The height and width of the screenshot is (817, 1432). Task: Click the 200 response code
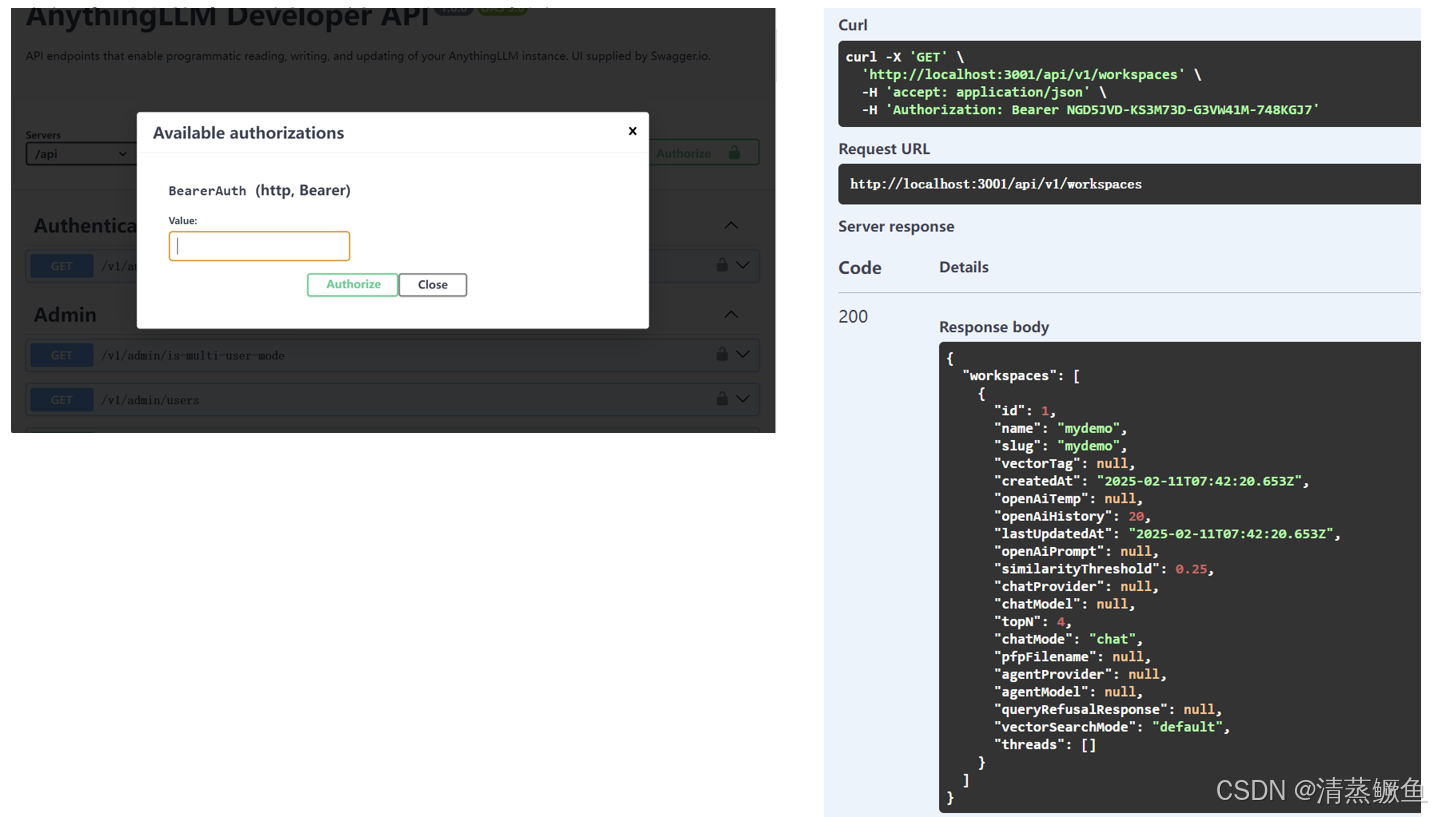click(853, 317)
